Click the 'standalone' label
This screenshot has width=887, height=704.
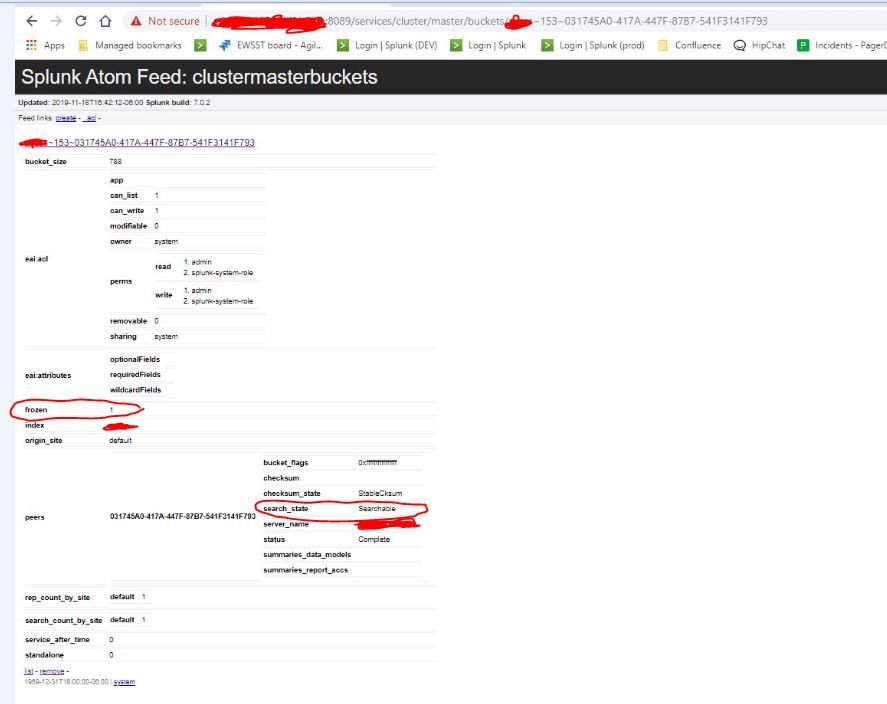(45, 655)
